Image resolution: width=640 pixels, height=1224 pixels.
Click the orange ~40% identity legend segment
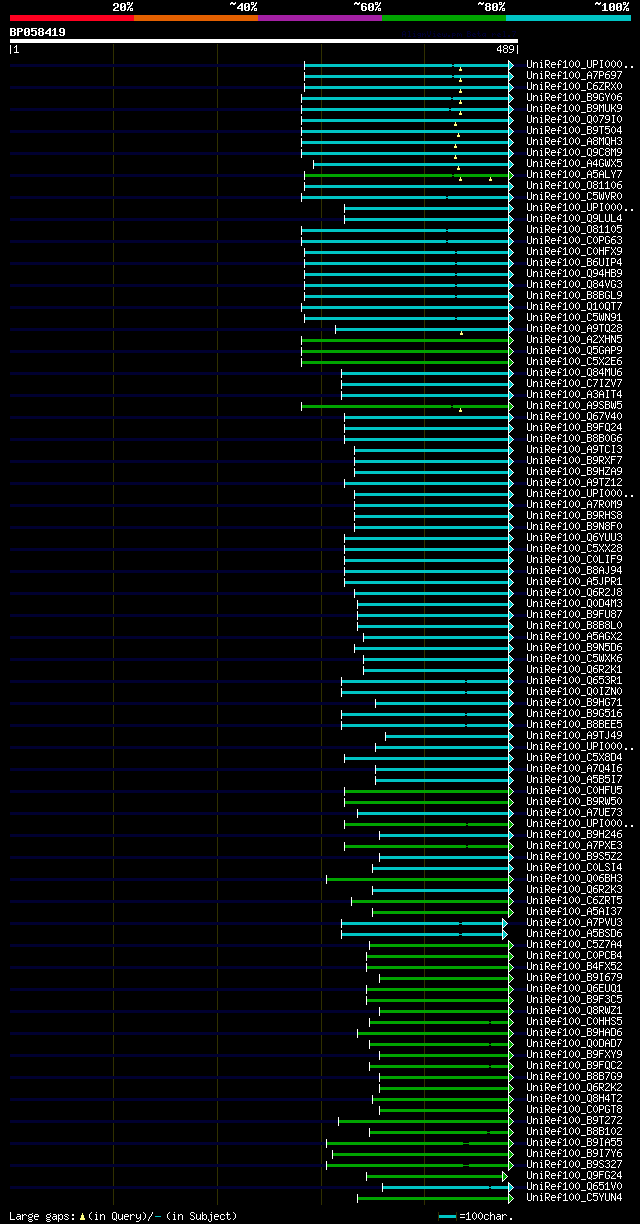click(x=196, y=18)
